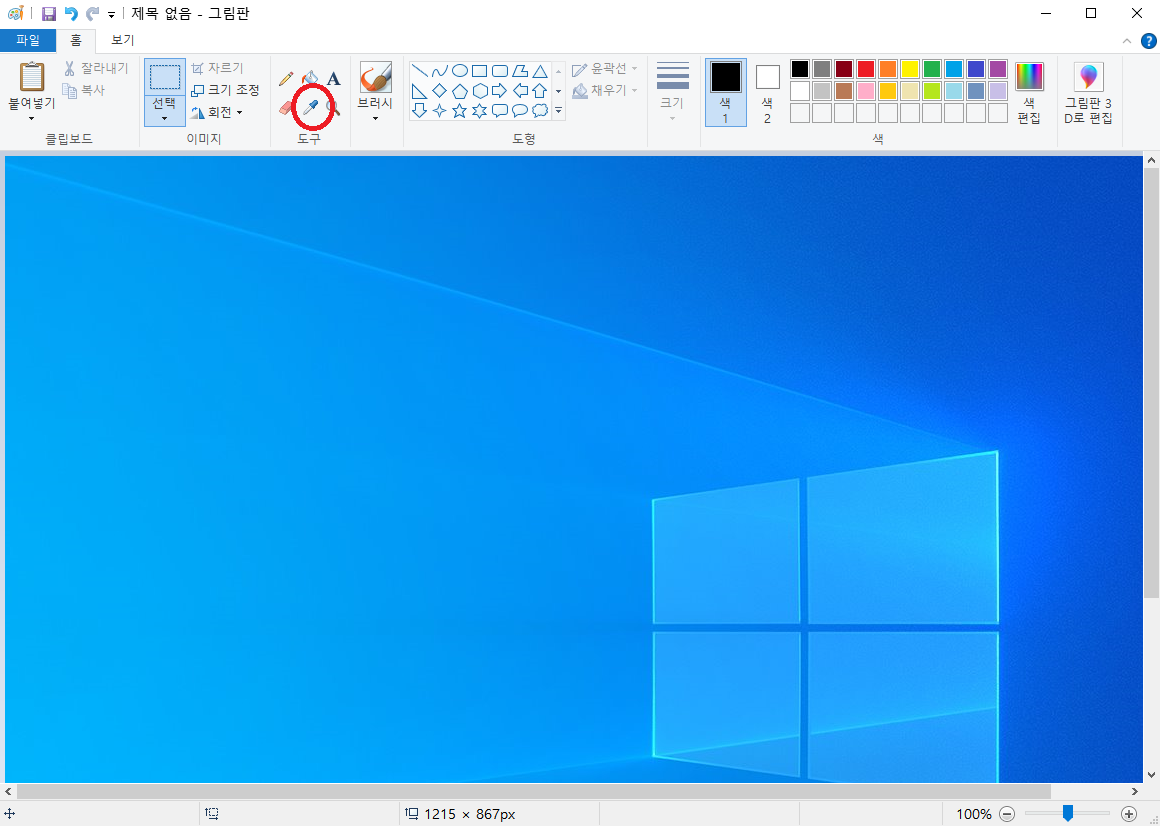
Task: Select the Color picker eyedropper tool
Action: click(310, 108)
